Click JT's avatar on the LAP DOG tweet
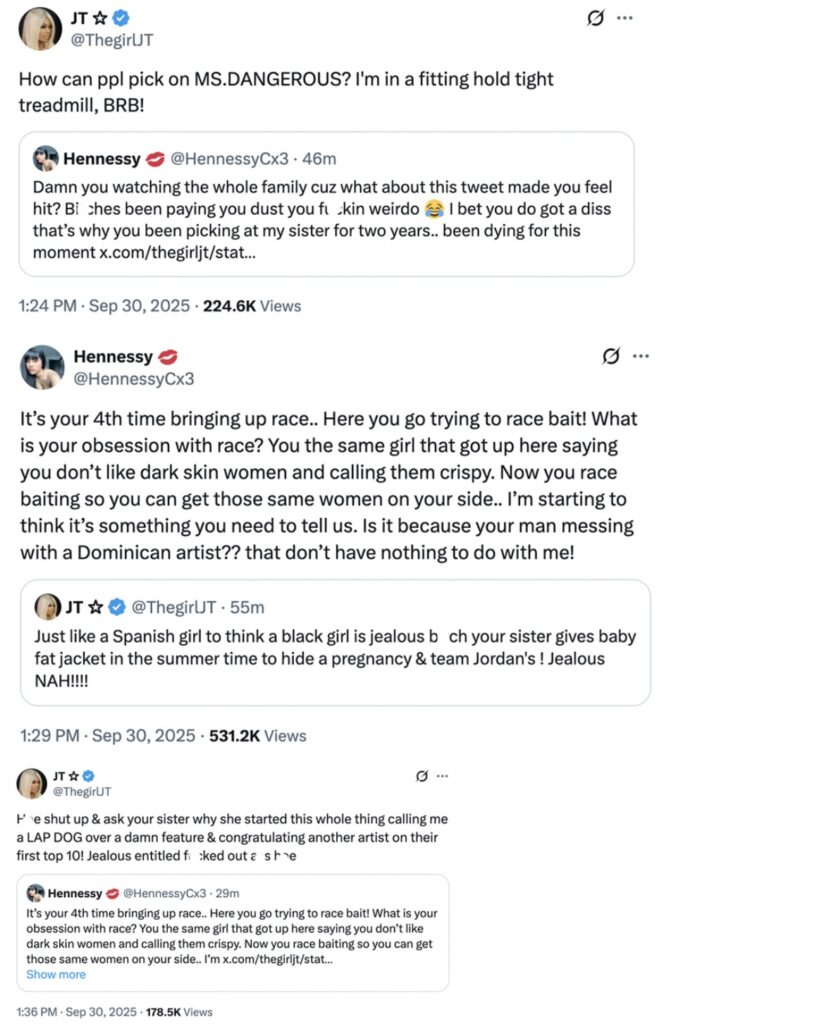Screen dimensions: 831x1024 click(32, 783)
